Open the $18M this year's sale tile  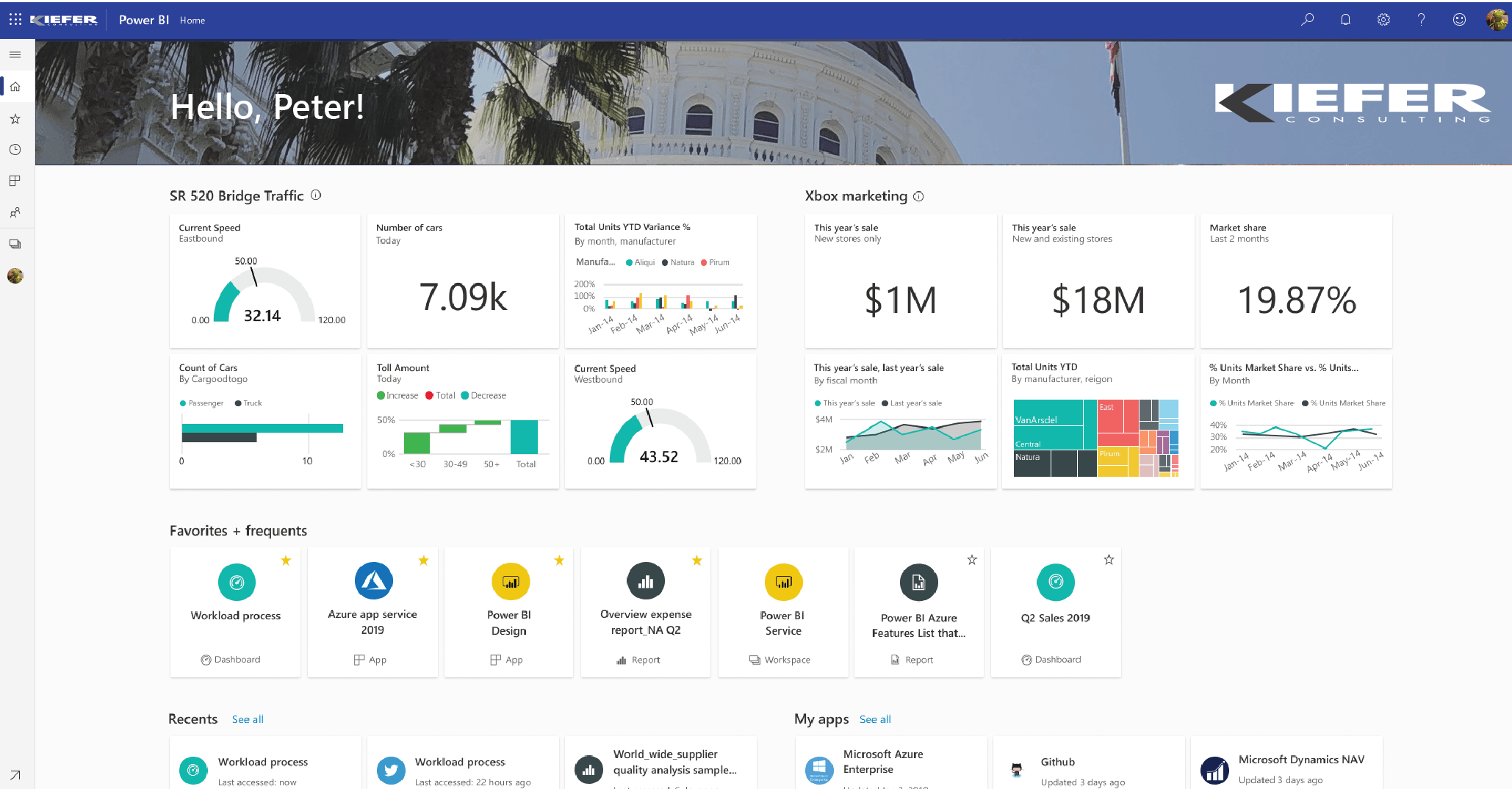click(x=1098, y=281)
